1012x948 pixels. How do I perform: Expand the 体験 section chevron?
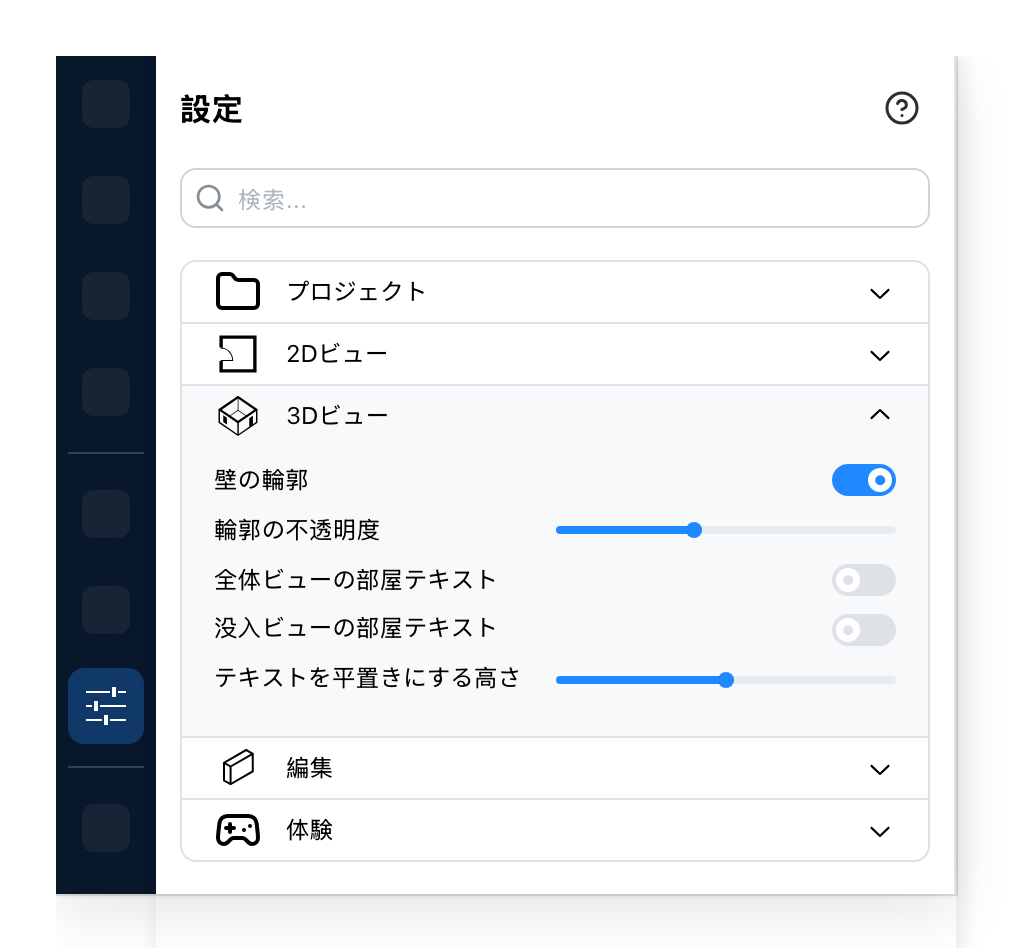pyautogui.click(x=880, y=831)
